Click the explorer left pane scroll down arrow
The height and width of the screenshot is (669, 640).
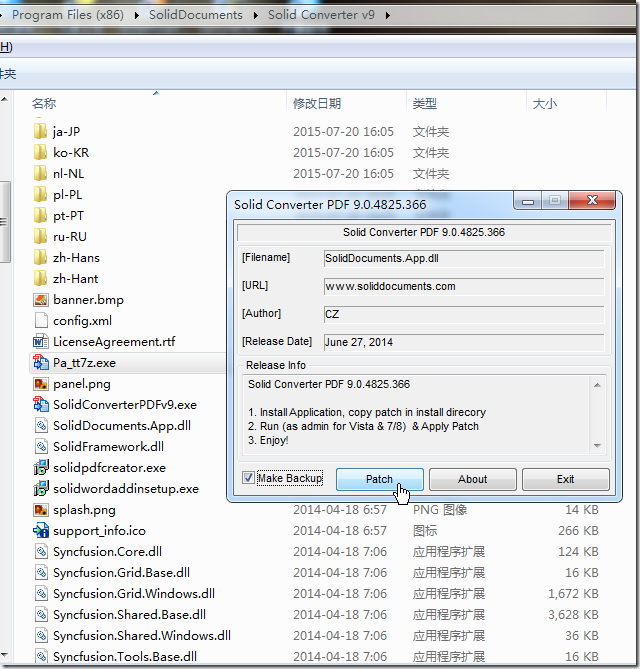point(4,654)
